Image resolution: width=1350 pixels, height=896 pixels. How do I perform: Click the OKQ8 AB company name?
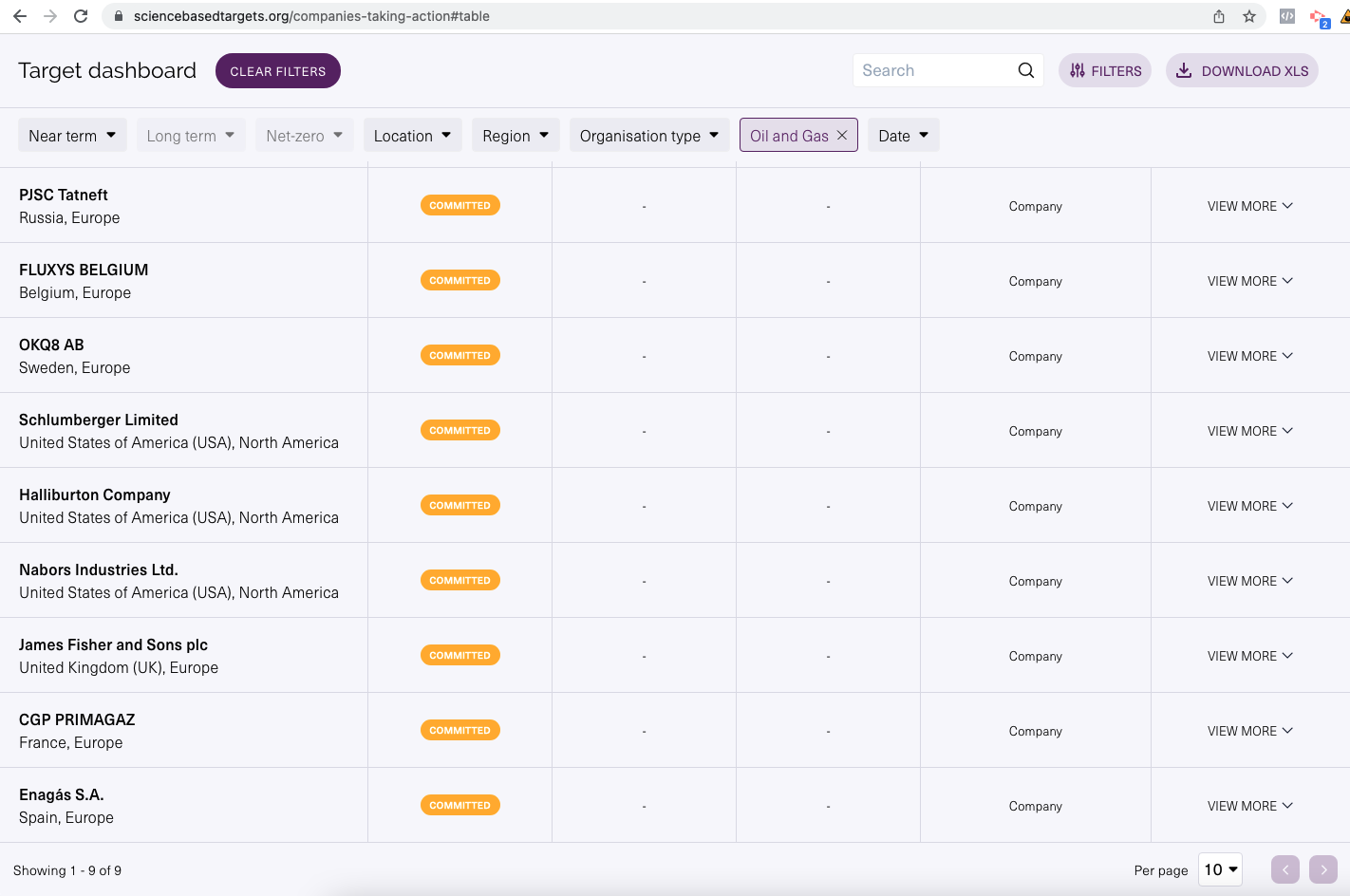(x=51, y=345)
